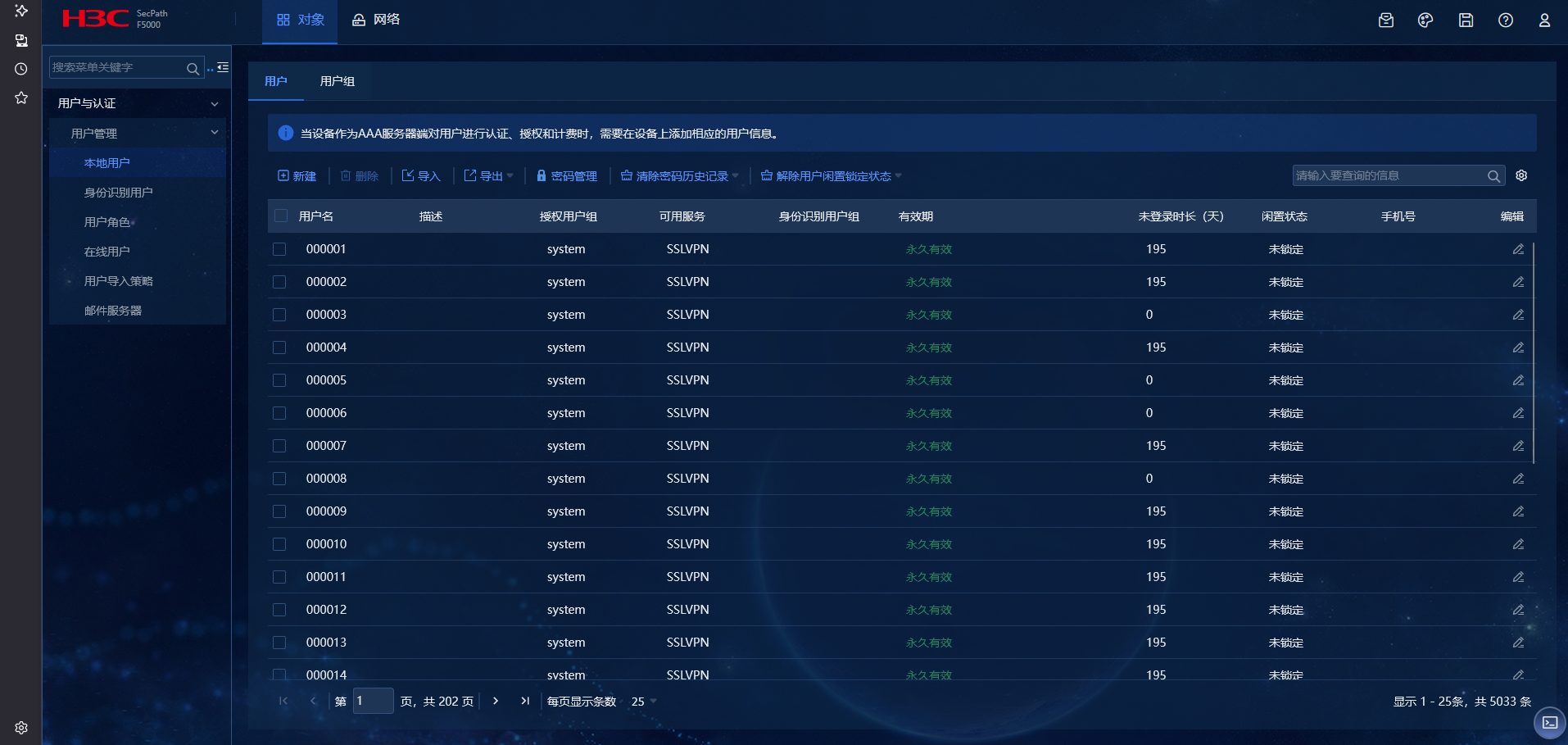Image resolution: width=1568 pixels, height=745 pixels.
Task: Edit user 000003 with the pencil icon
Action: [1518, 315]
